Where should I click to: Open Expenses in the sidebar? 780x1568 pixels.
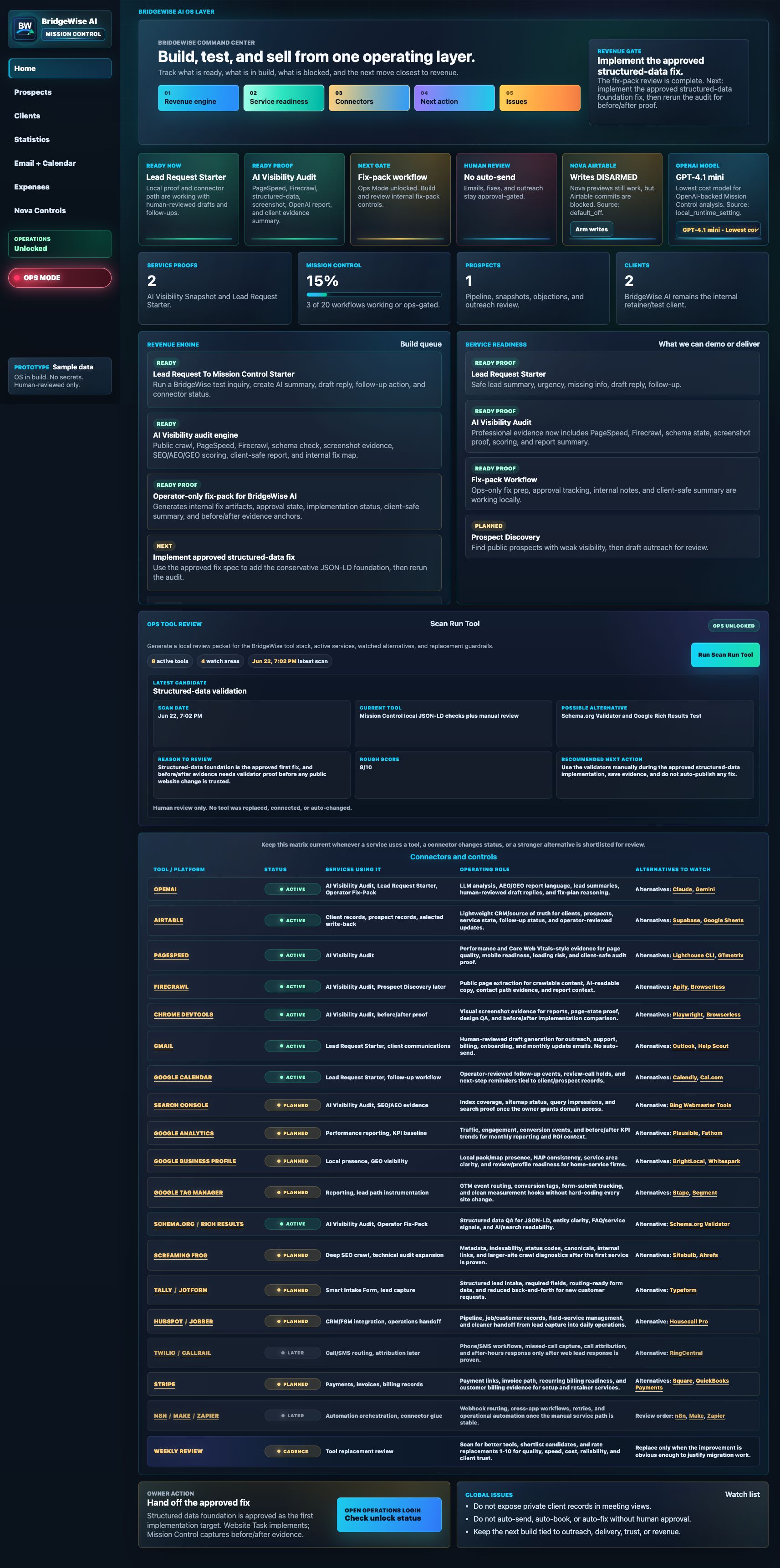[60, 187]
